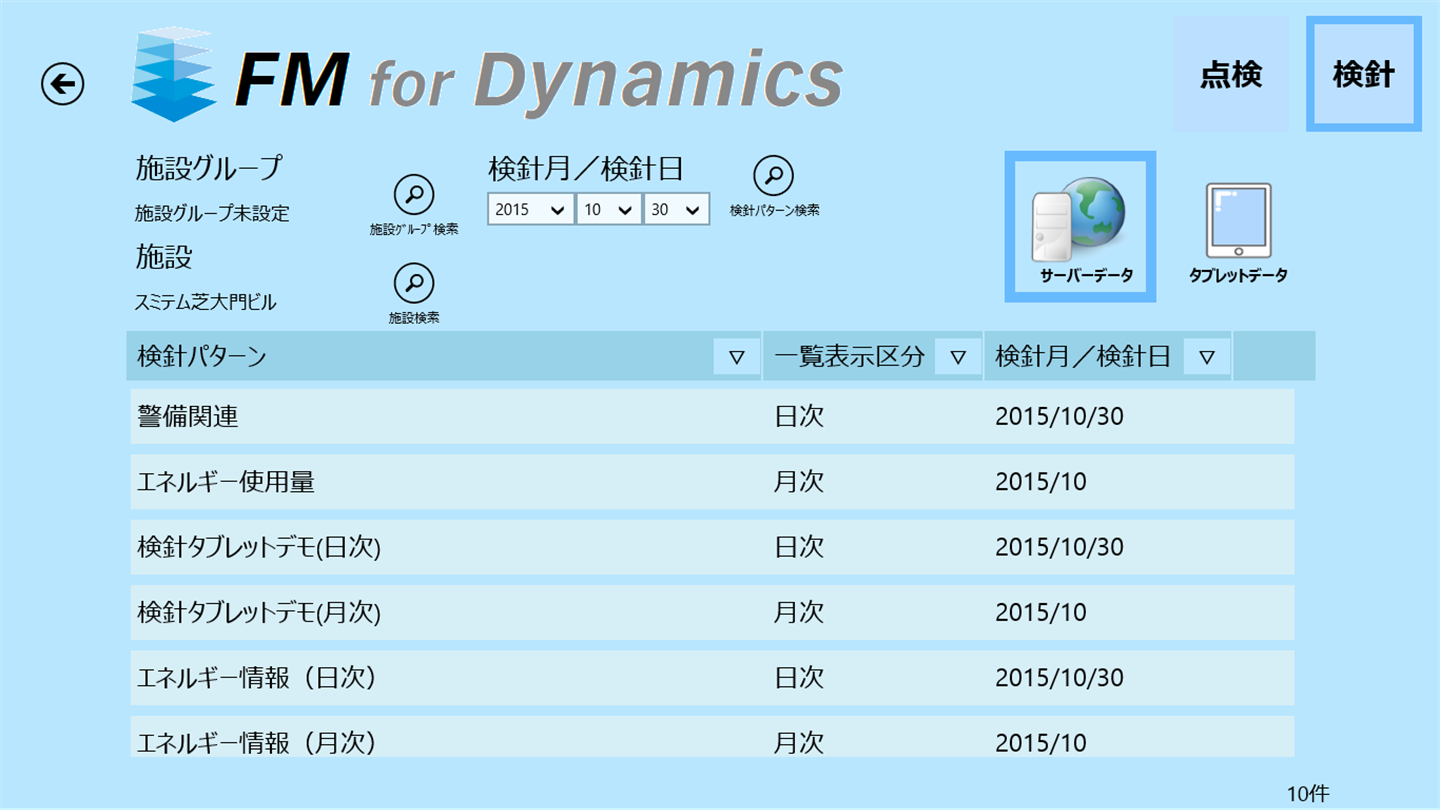Click 日次 cell in エネルギー情報(日次) row
Screen dimensions: 1440x810
(x=799, y=678)
